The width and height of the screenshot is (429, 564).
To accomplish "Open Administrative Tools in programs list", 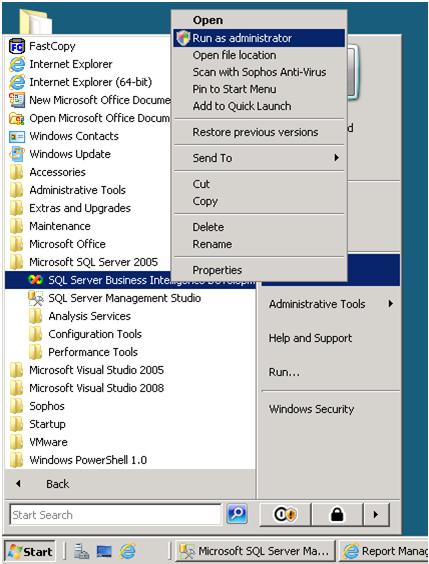I will (68, 190).
